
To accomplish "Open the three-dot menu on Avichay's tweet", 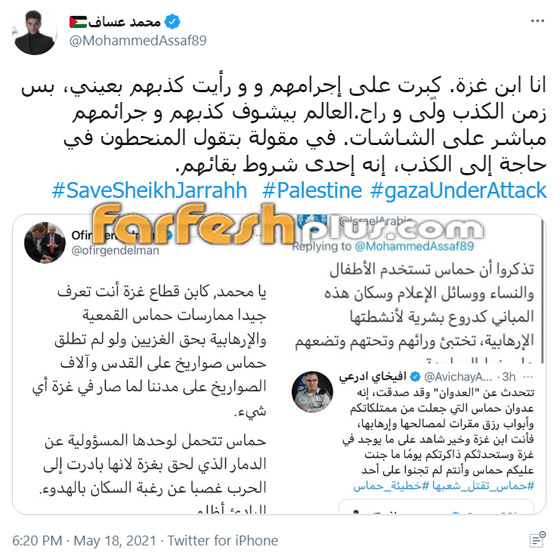I will 528,377.
